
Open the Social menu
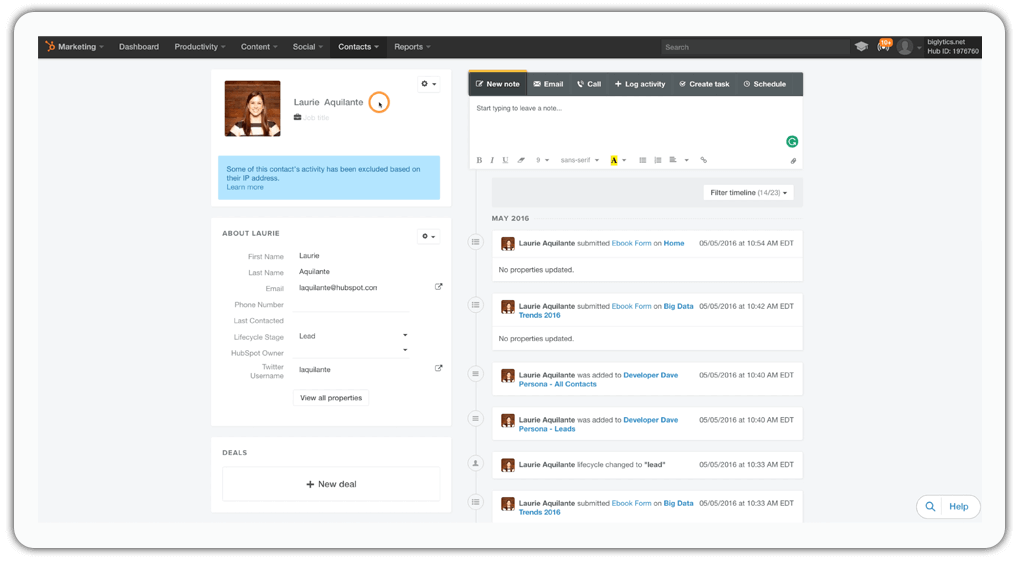(x=307, y=46)
